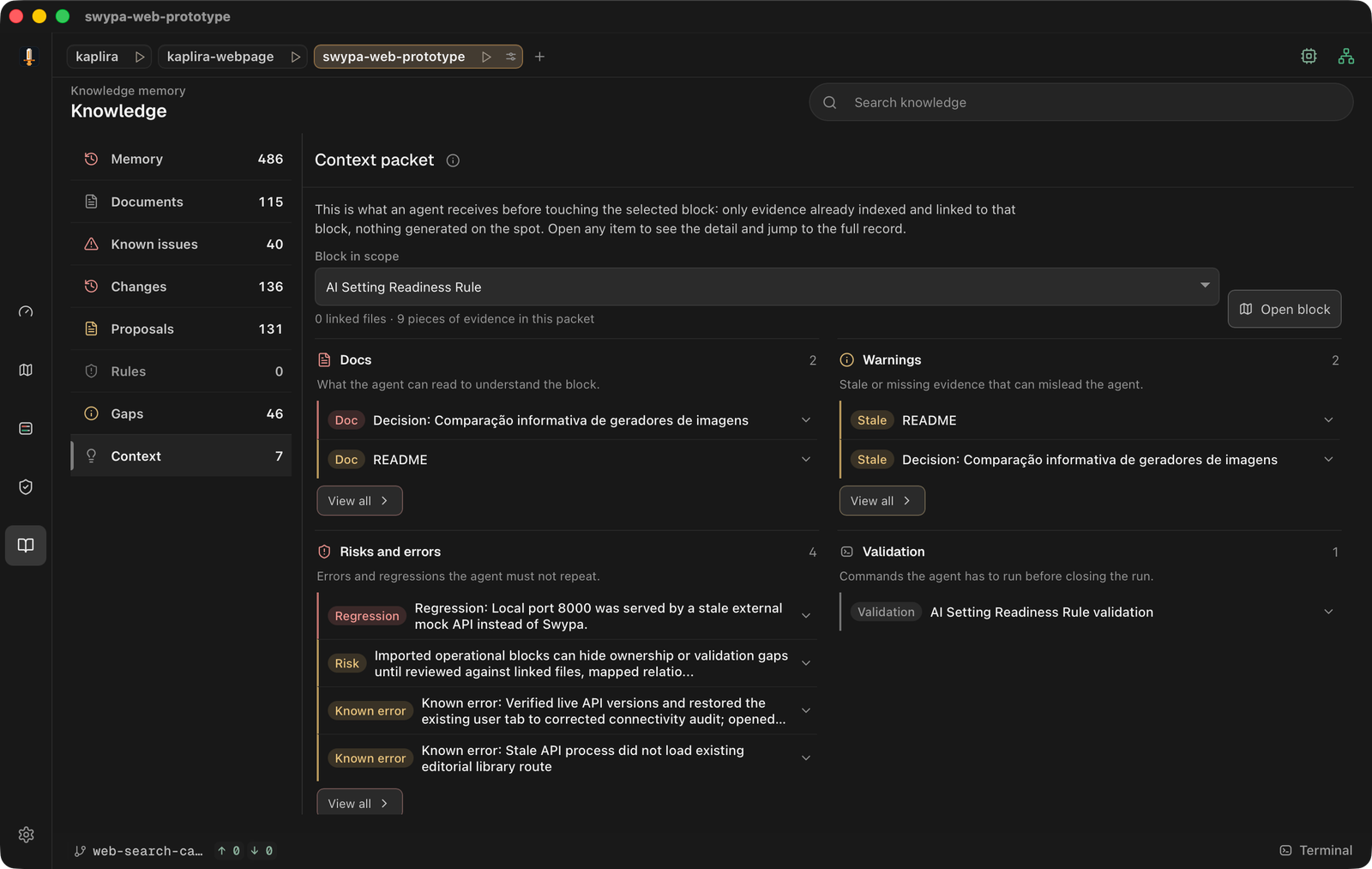Open the list panel sidebar icon
The image size is (1372, 869).
pos(26,428)
